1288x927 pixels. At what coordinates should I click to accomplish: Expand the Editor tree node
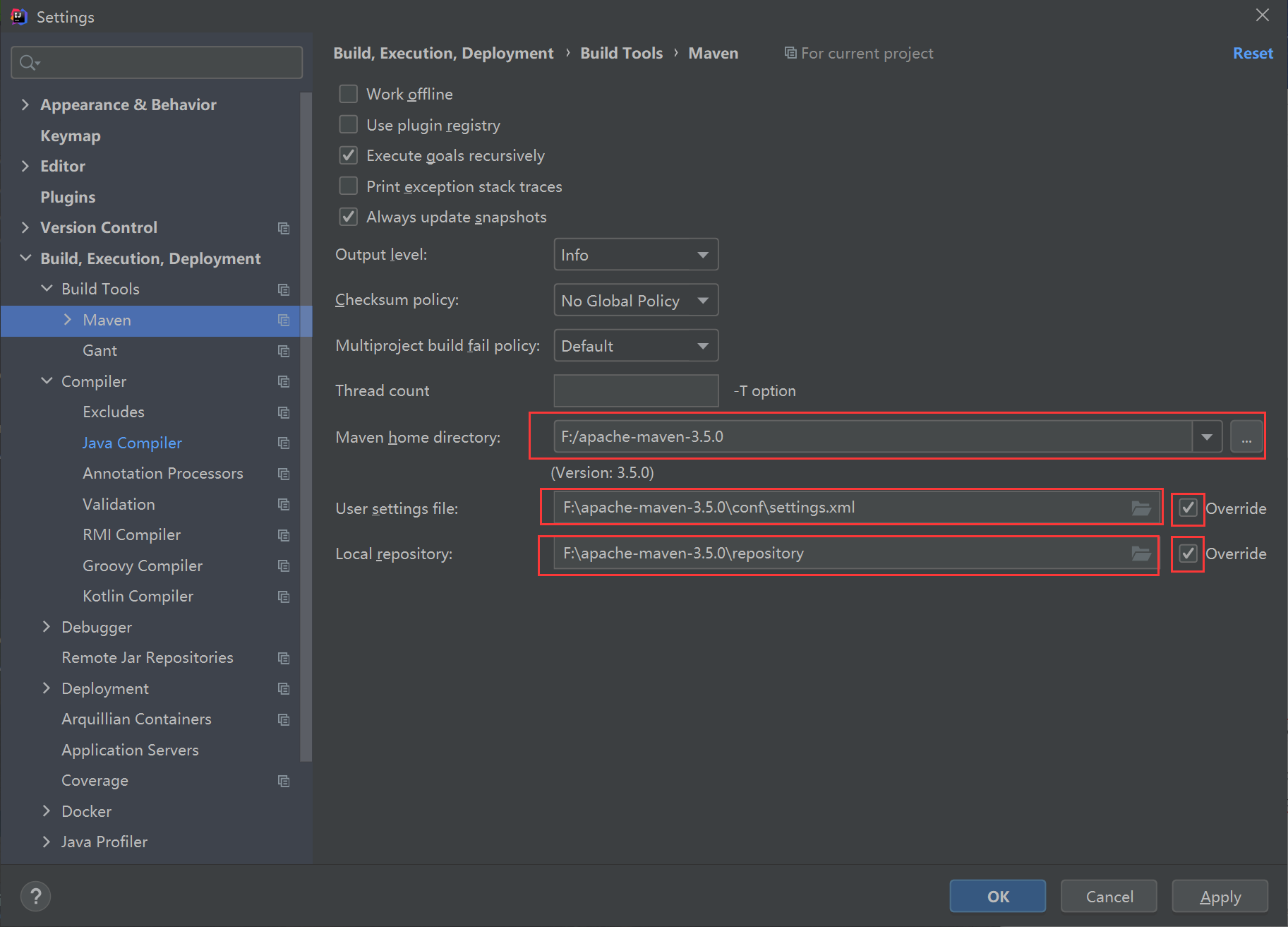click(x=25, y=166)
